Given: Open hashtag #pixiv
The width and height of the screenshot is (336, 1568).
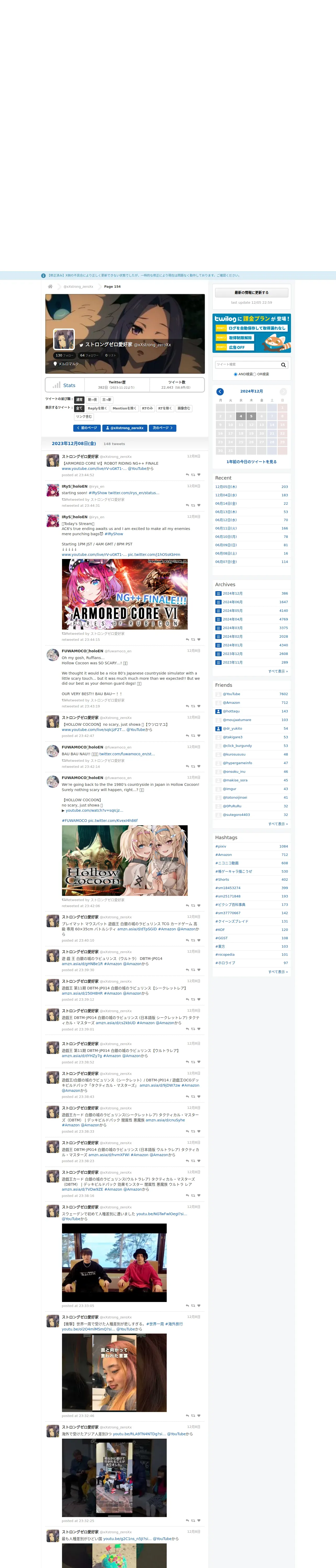Looking at the screenshot, I should [221, 846].
